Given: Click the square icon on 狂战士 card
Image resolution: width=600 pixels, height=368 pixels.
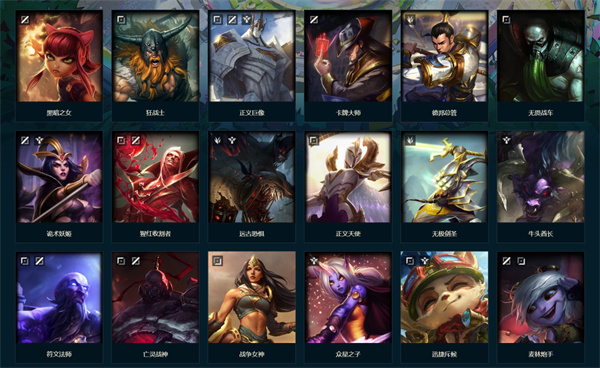Looking at the screenshot, I should coord(121,20).
